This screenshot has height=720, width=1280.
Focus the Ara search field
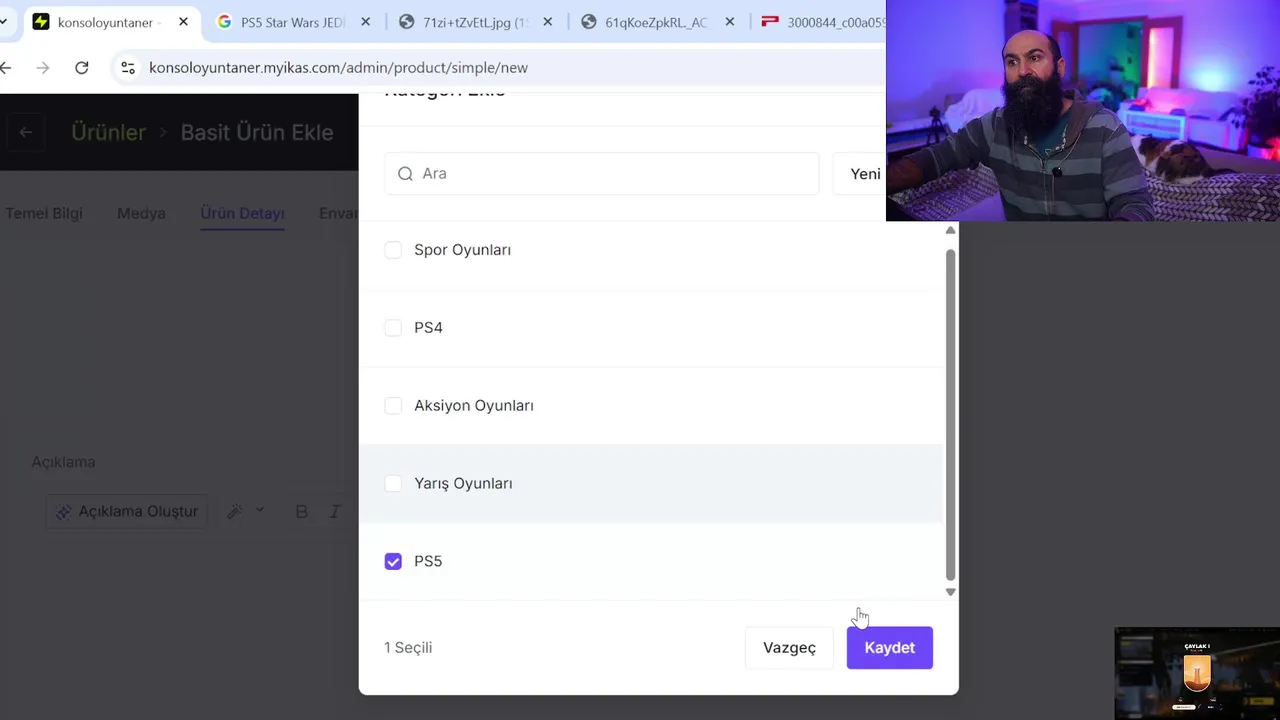[x=601, y=174]
